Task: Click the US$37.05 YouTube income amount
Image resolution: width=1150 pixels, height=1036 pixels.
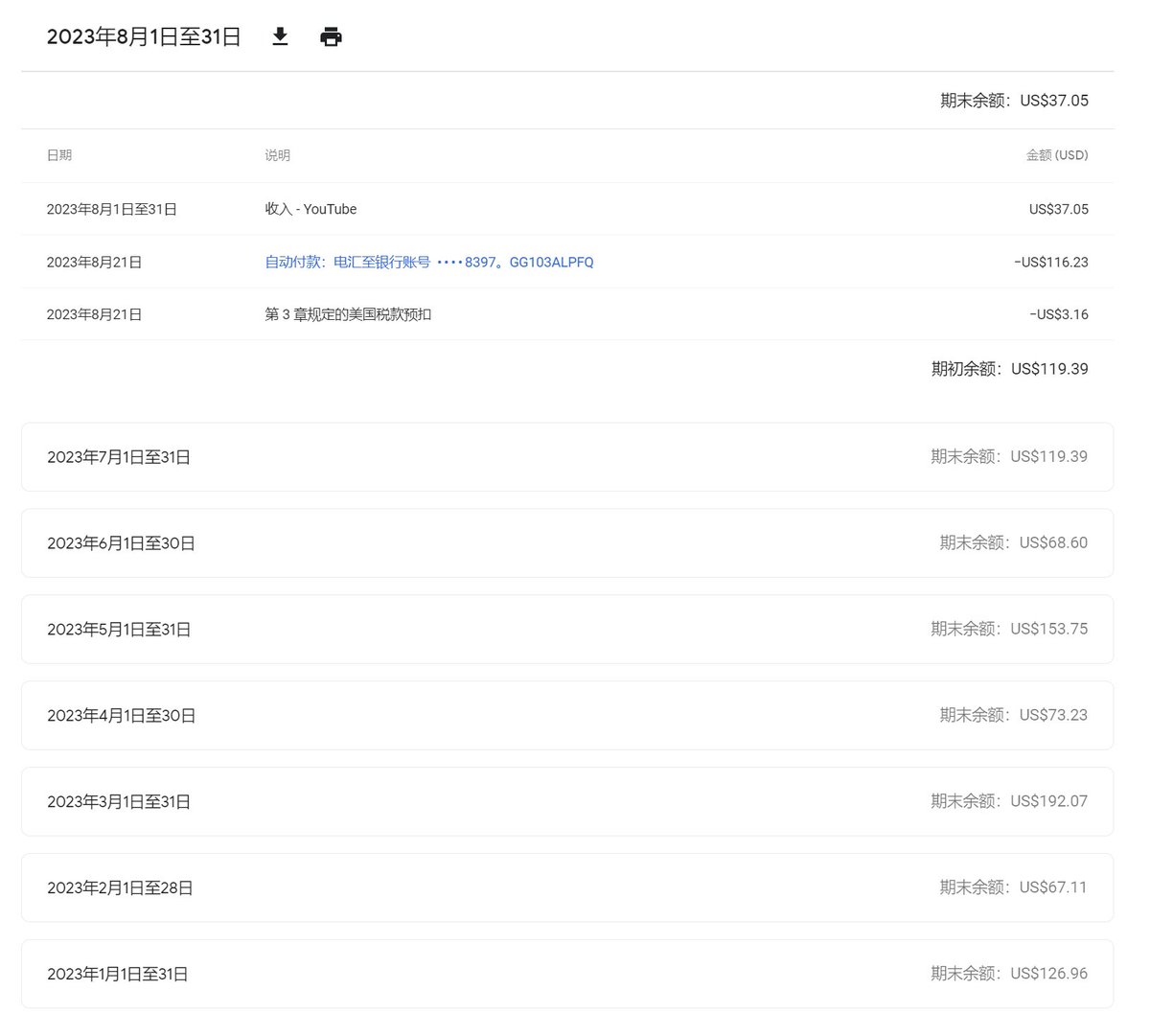Action: pos(1058,209)
